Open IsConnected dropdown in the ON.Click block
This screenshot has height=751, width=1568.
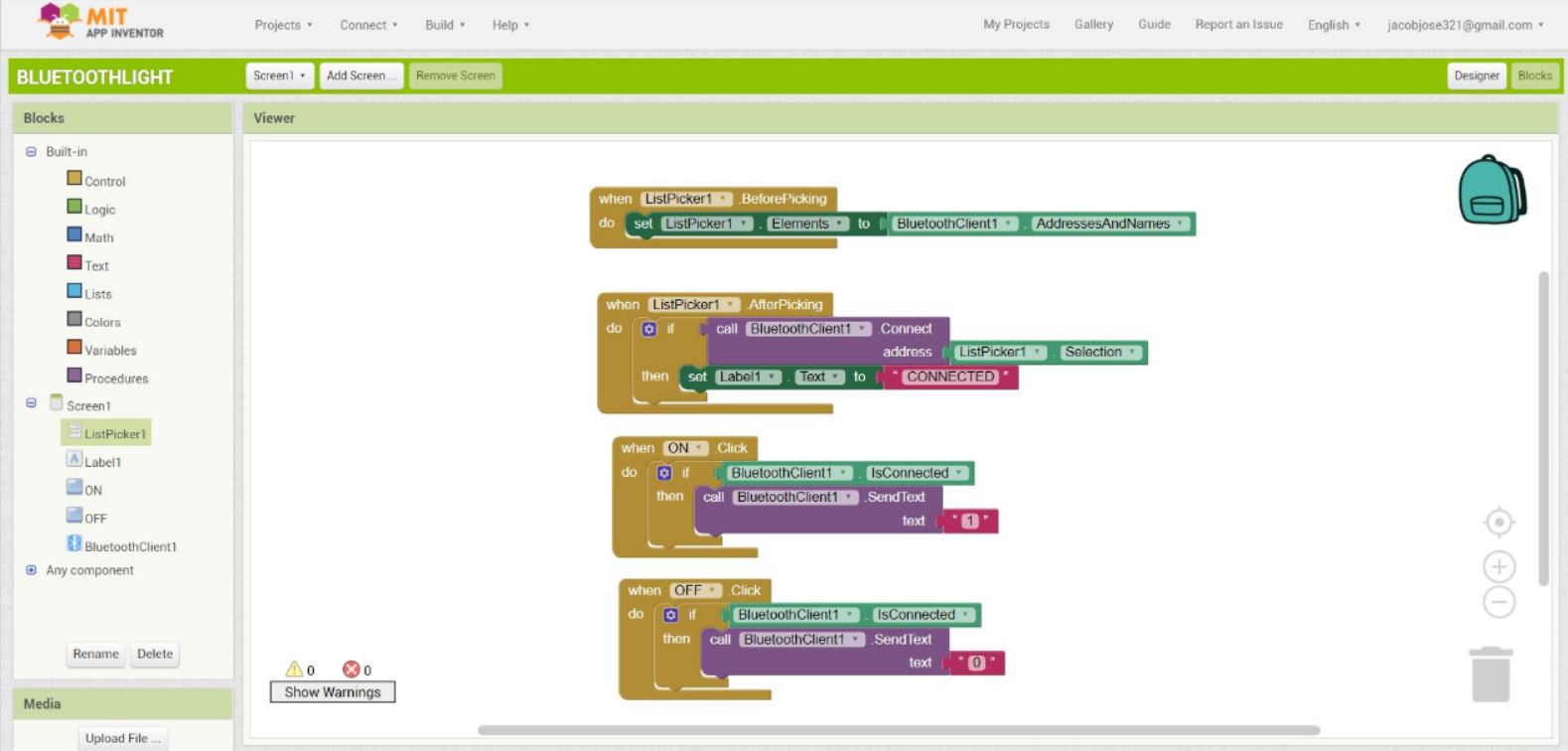point(918,473)
